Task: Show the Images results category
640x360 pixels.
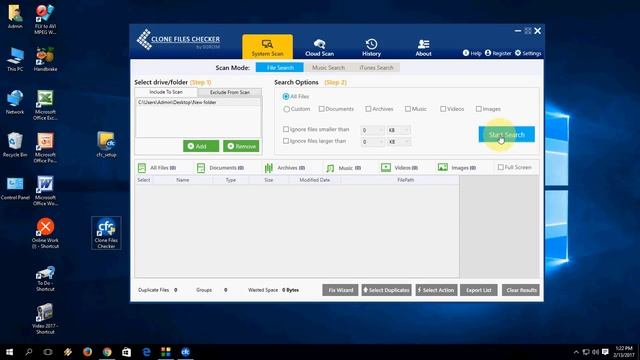Action: coord(457,168)
